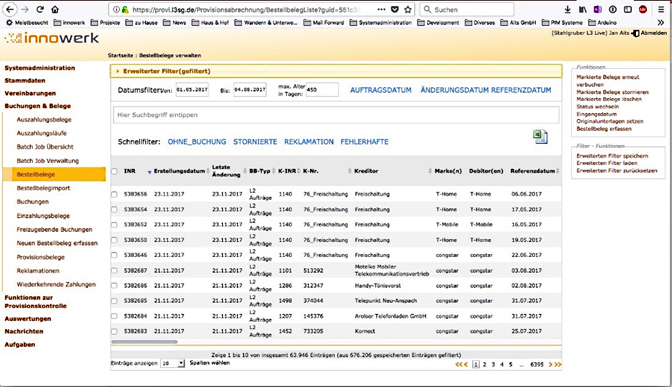Open the Einträge anzeigen count dropdown
672x387 pixels.
click(172, 363)
